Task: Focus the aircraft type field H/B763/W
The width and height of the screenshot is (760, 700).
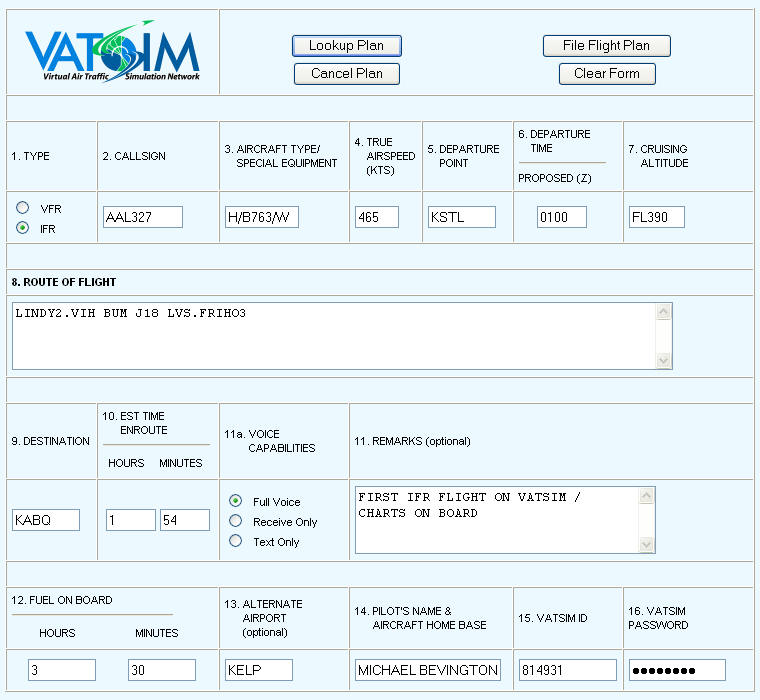Action: pyautogui.click(x=261, y=217)
